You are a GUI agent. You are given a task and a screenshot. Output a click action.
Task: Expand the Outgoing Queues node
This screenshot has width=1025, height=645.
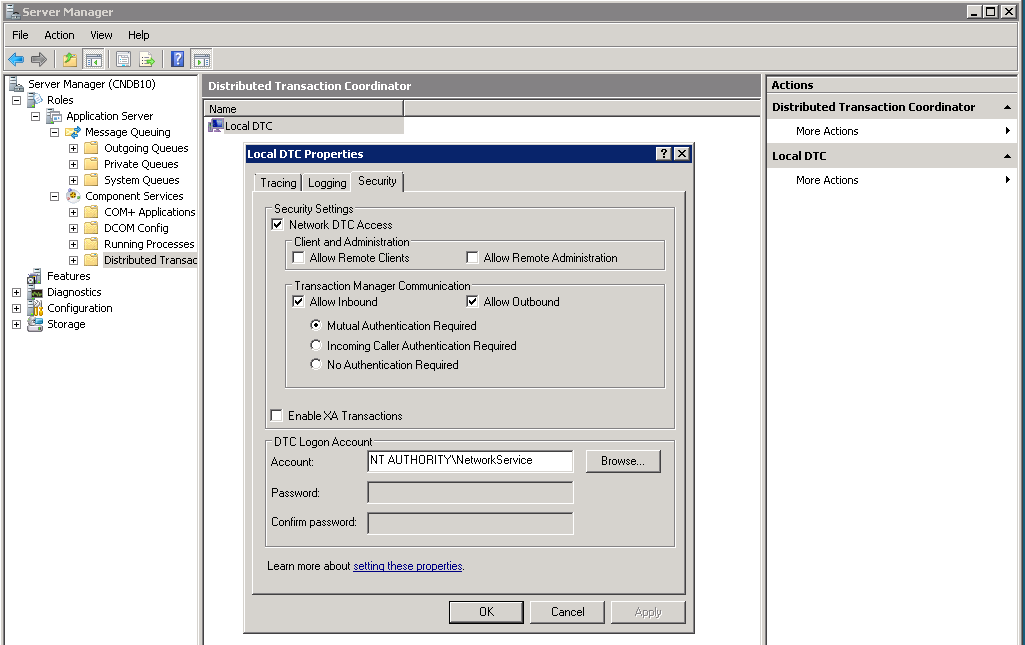(72, 147)
